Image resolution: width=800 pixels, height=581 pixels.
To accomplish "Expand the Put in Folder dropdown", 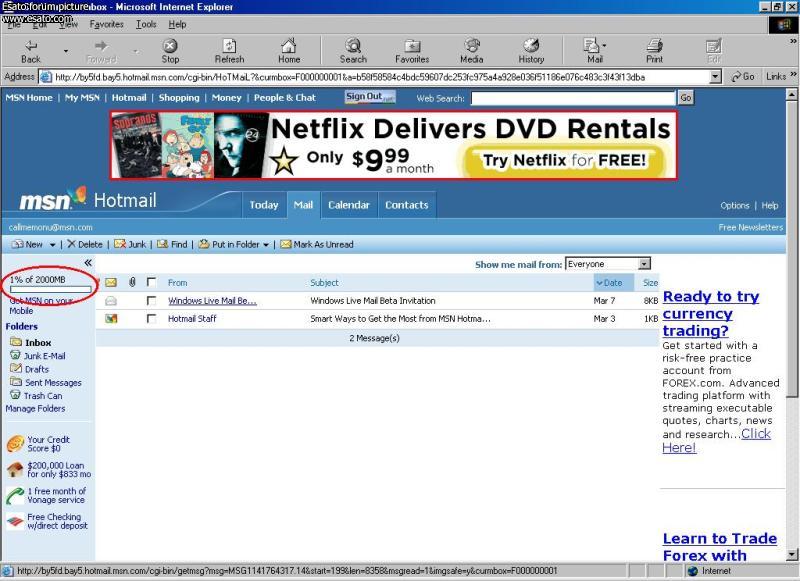I will click(266, 245).
